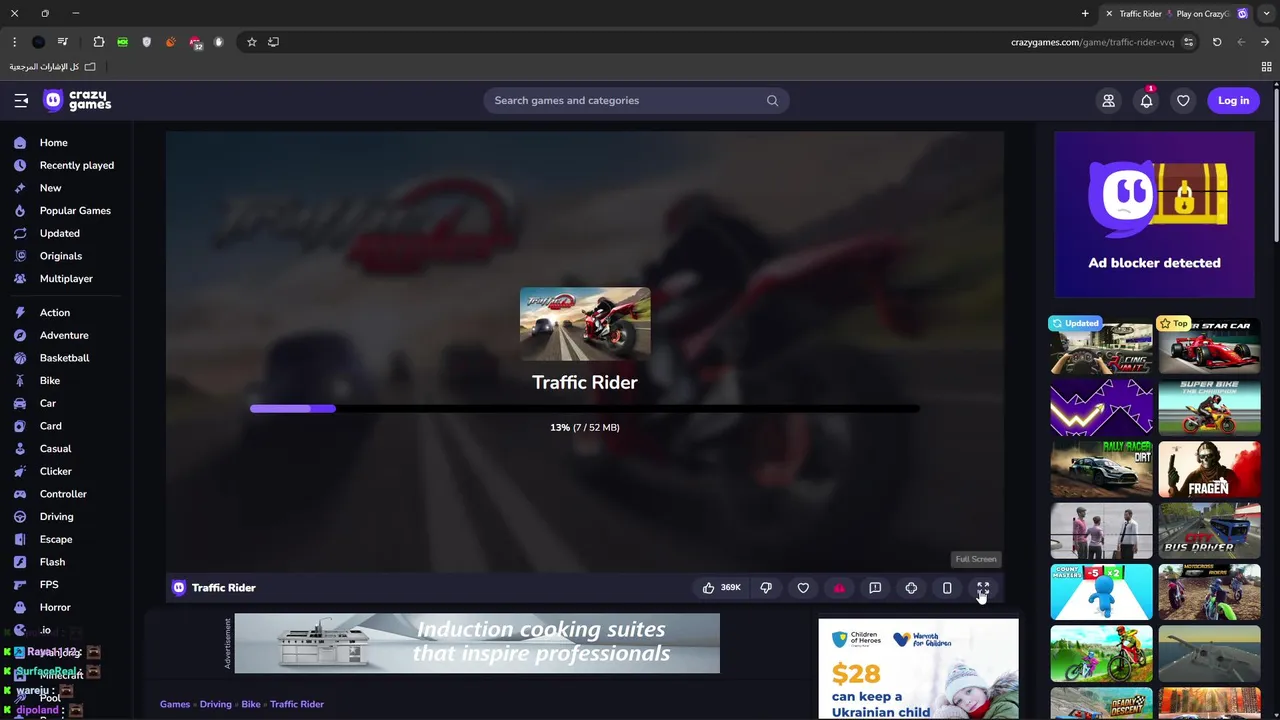The height and width of the screenshot is (720, 1280).
Task: Open Basketball category in sidebar
Action: pos(64,358)
